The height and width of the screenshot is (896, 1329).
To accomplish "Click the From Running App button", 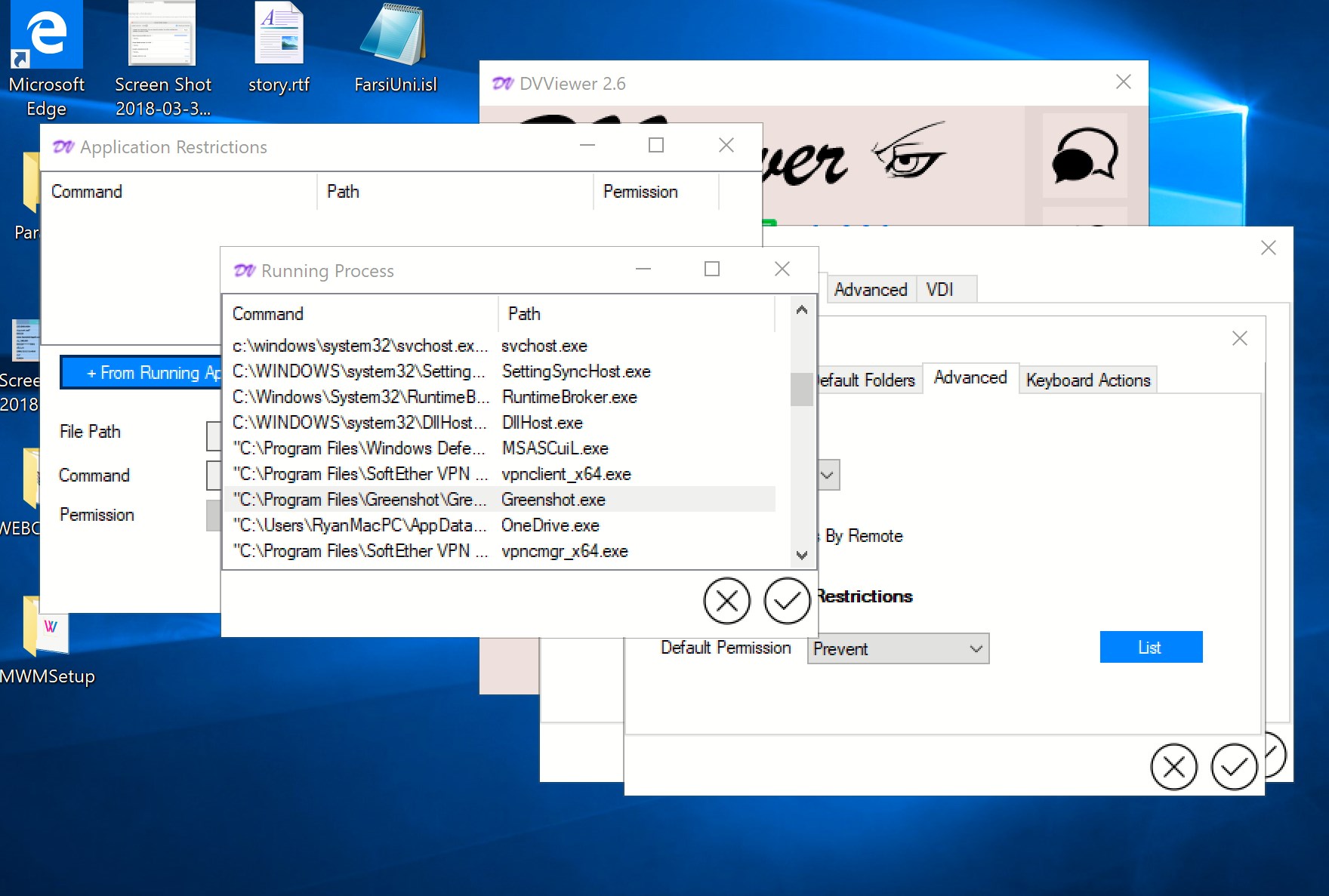I will point(141,373).
